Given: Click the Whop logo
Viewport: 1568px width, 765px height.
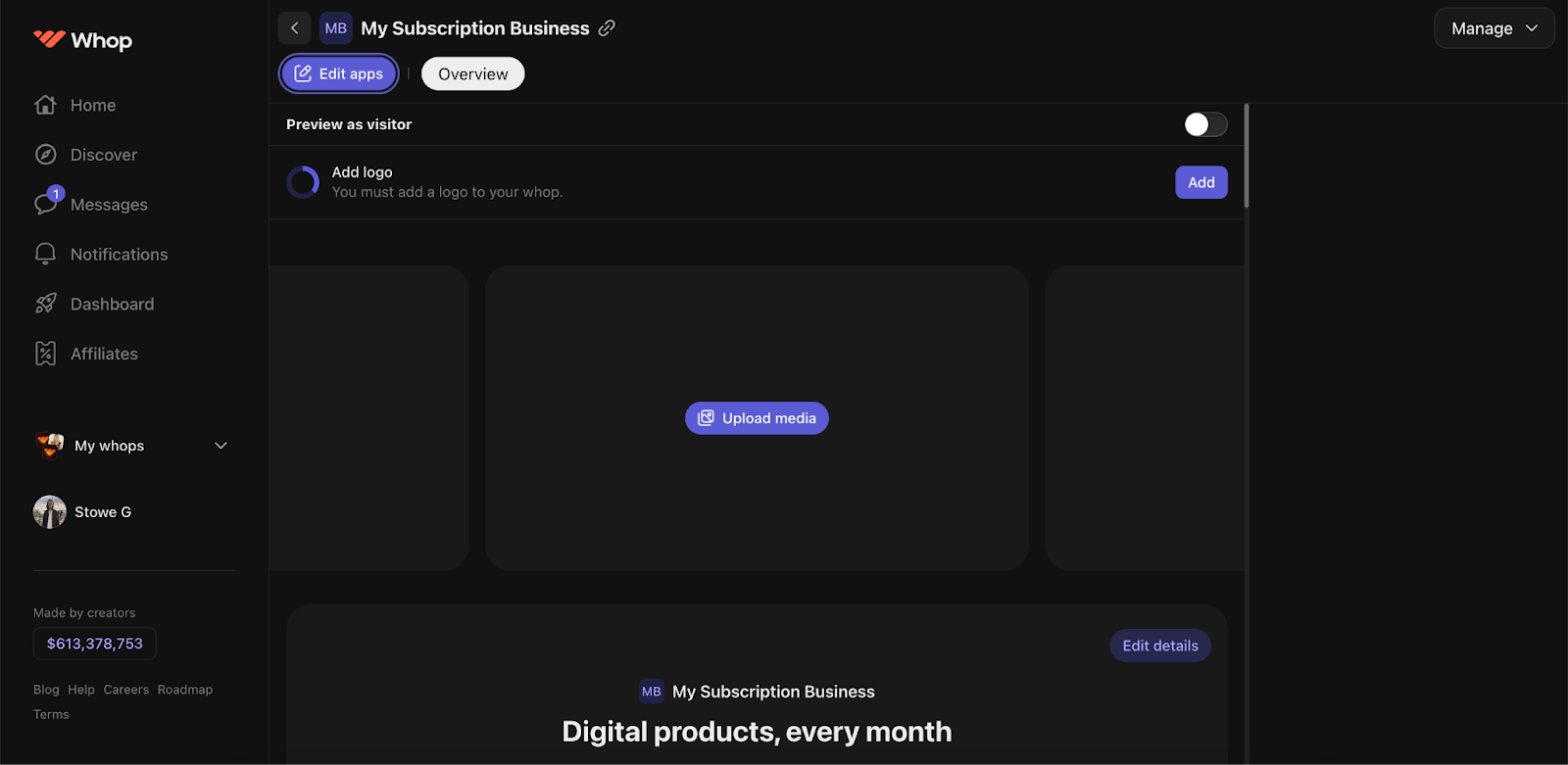Looking at the screenshot, I should tap(82, 40).
